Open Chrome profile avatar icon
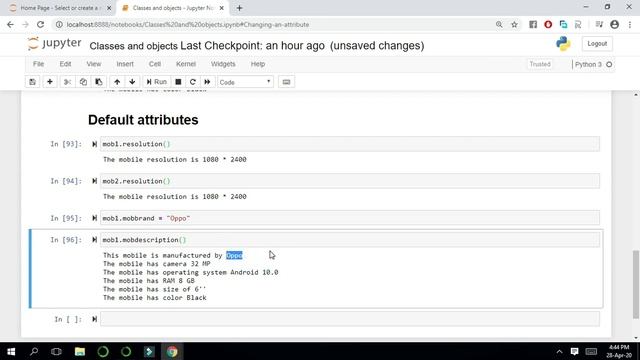This screenshot has width=640, height=360. click(x=614, y=24)
